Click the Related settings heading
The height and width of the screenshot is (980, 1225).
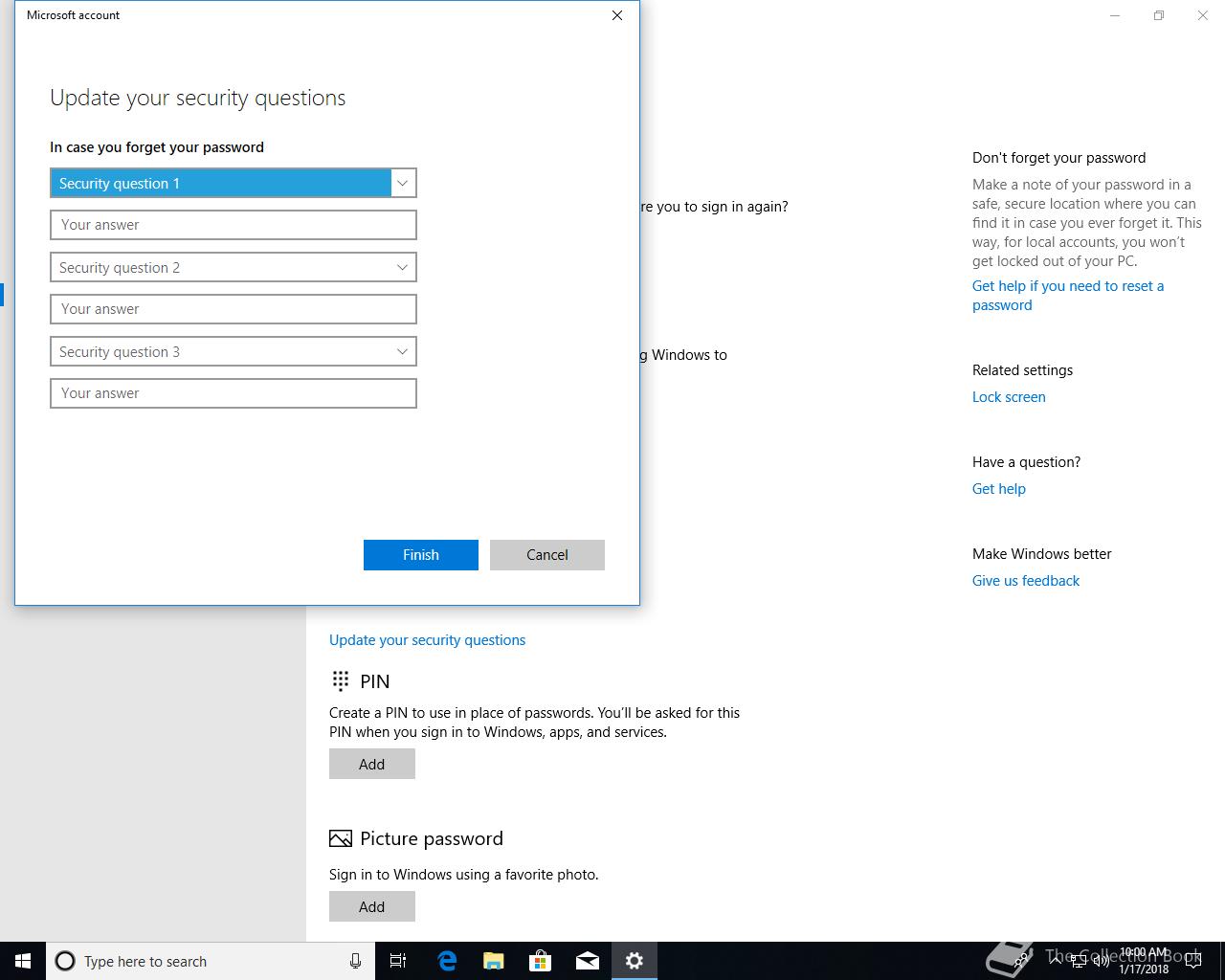click(x=1022, y=370)
